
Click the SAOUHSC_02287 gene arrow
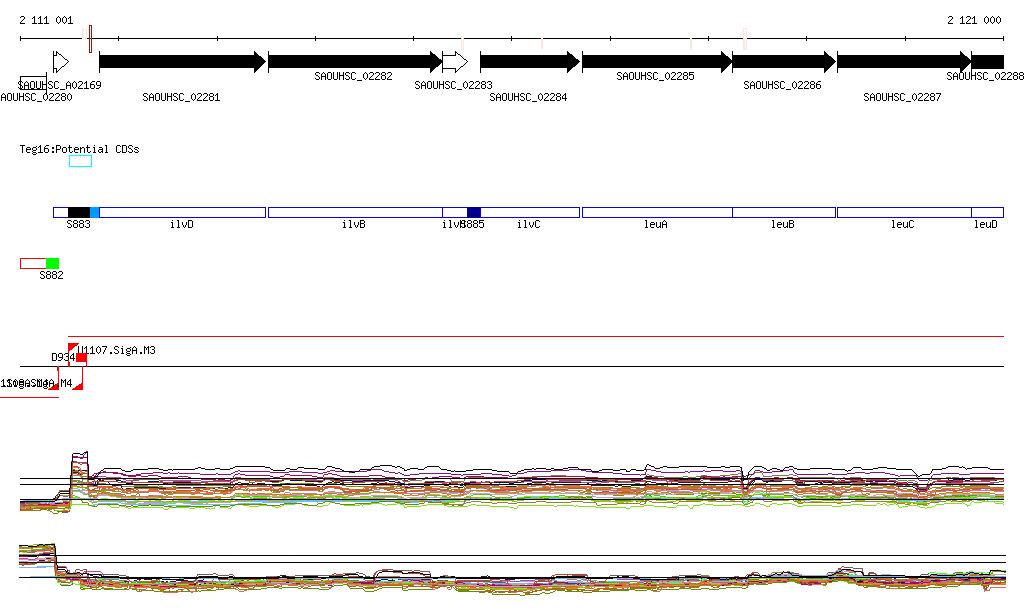pyautogui.click(x=904, y=62)
